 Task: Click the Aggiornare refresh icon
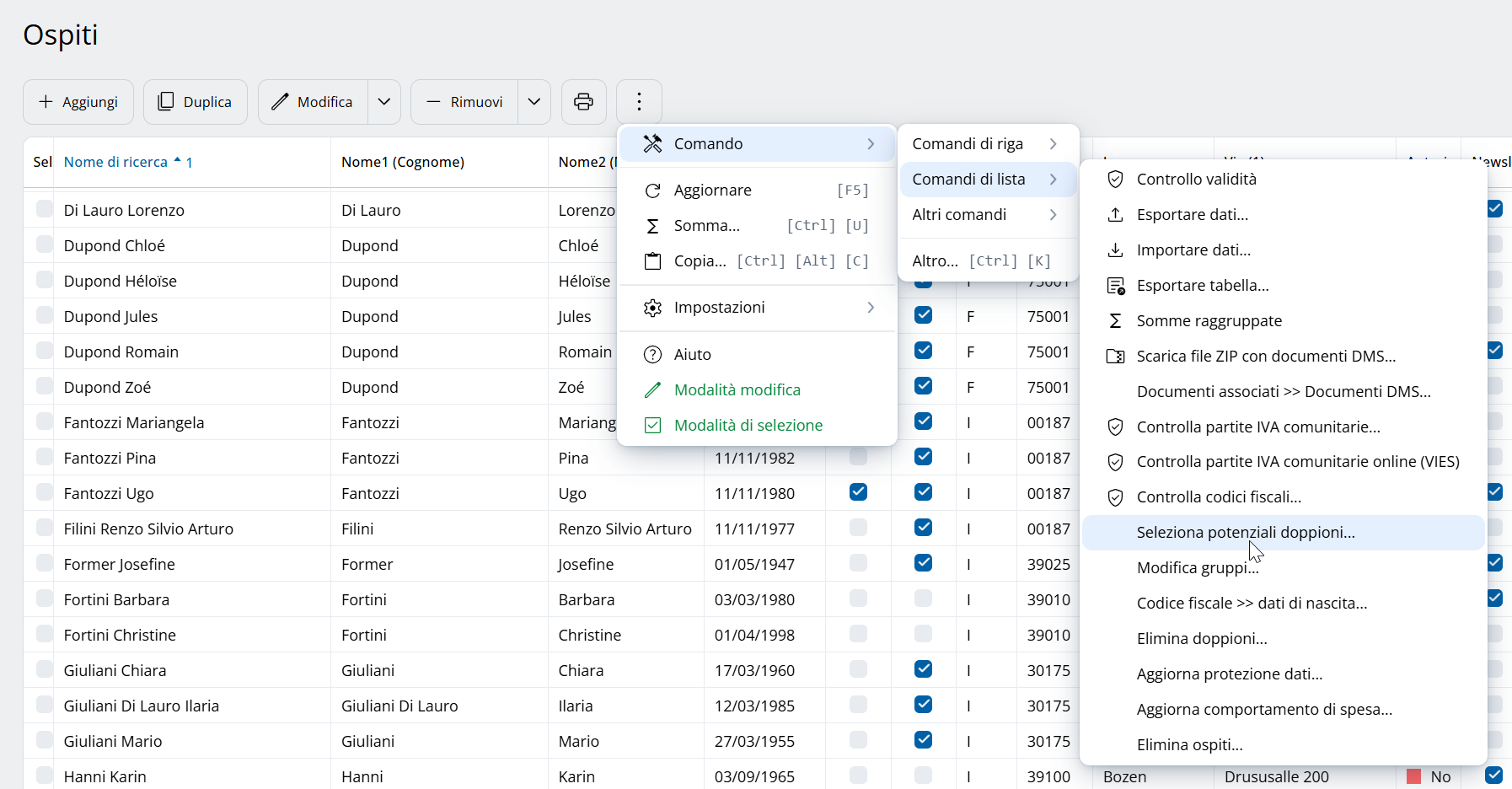pos(652,191)
